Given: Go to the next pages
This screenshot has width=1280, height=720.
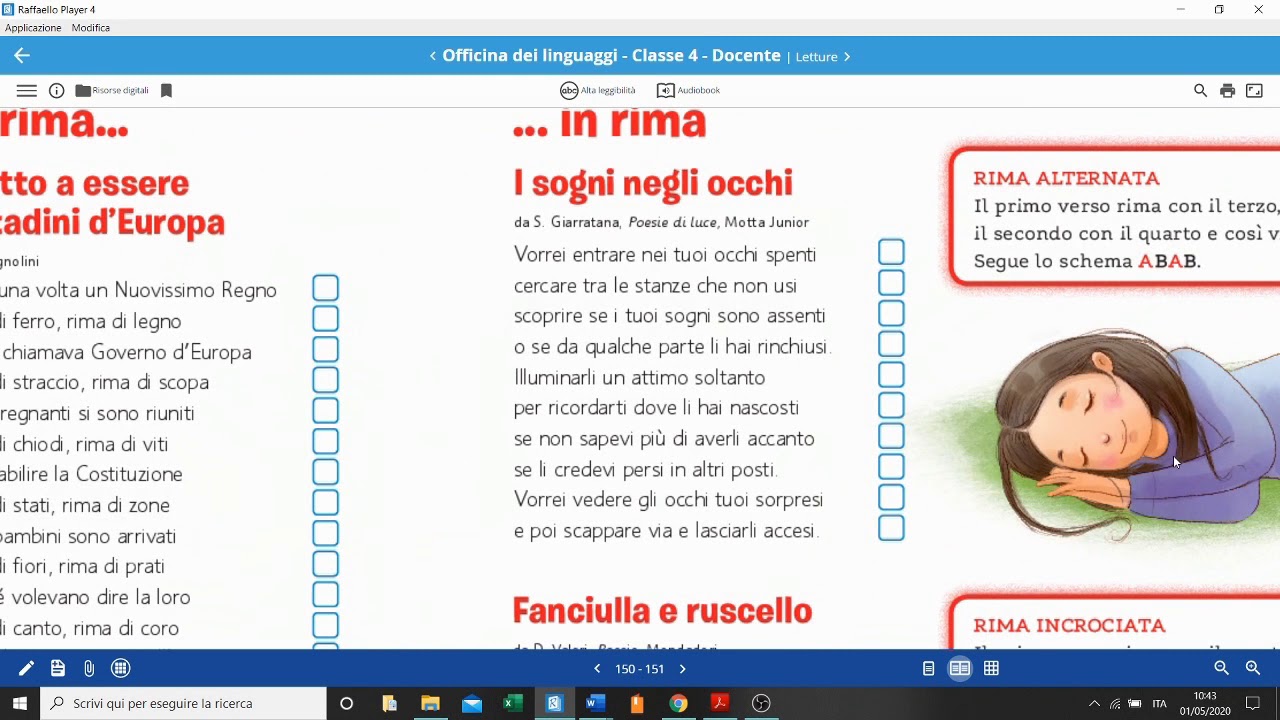Looking at the screenshot, I should (683, 669).
